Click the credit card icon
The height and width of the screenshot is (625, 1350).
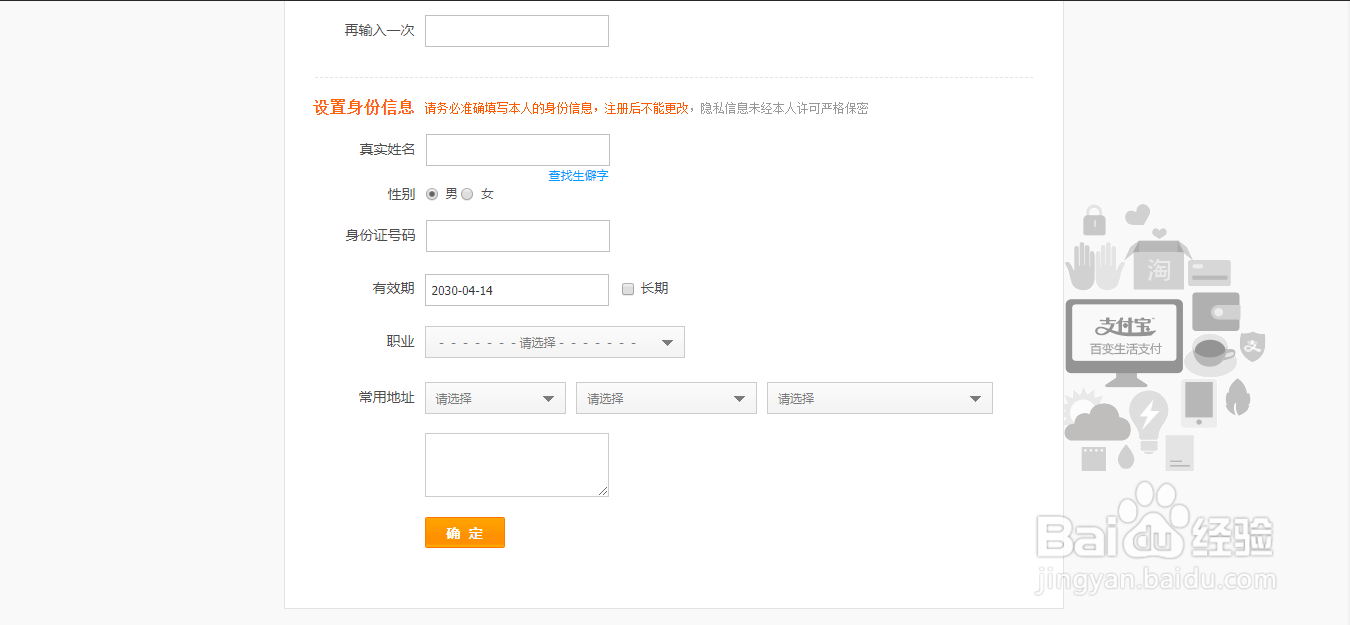1209,272
